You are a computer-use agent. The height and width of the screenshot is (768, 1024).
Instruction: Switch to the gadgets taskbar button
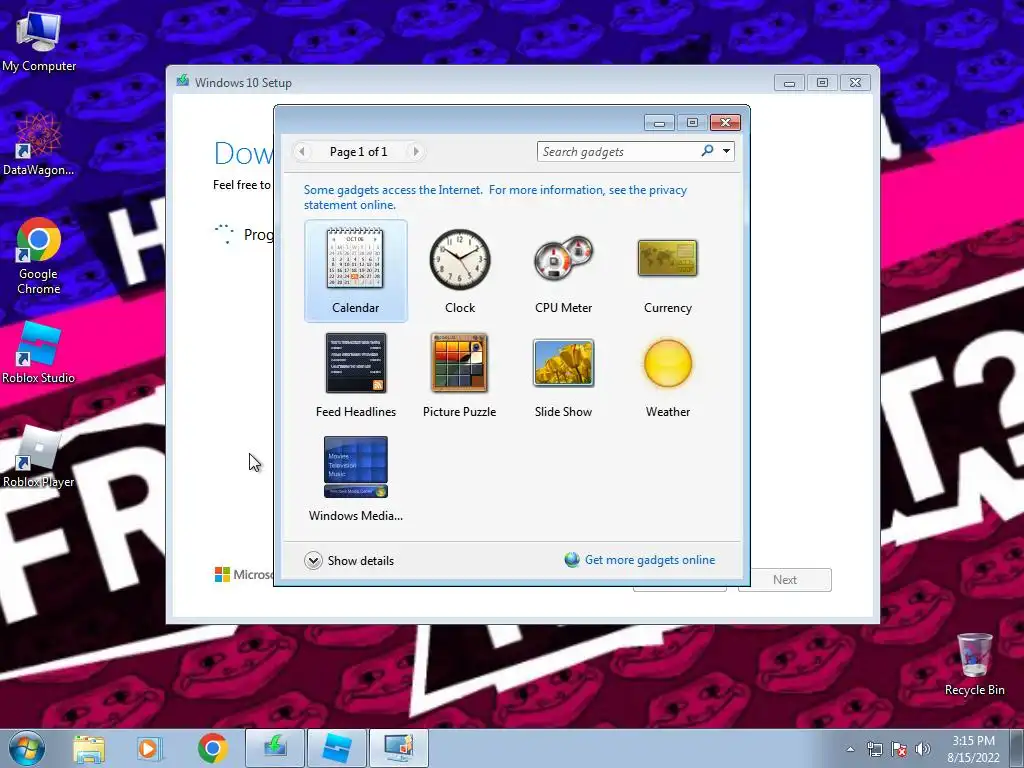pos(399,748)
